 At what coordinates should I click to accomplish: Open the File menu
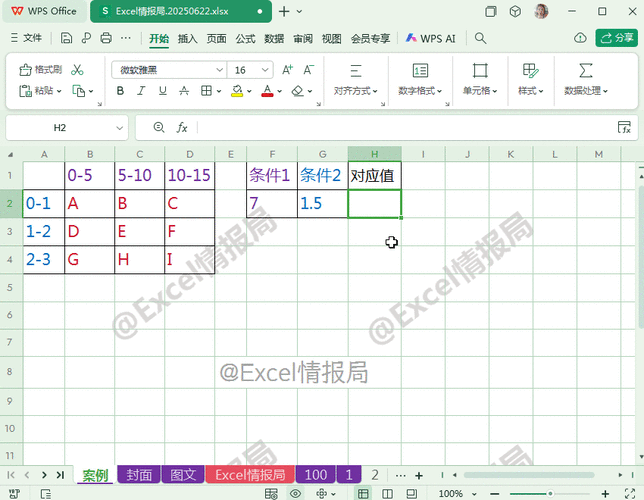point(26,38)
